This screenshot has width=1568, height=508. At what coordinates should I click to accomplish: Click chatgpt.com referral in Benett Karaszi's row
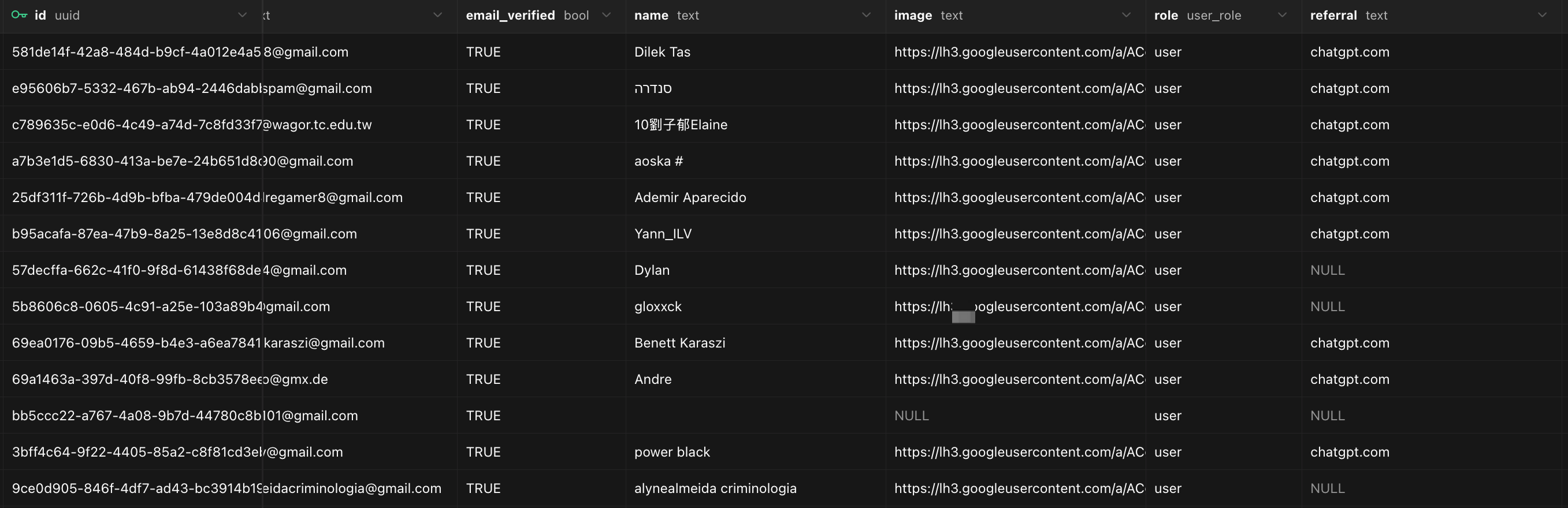coord(1350,342)
